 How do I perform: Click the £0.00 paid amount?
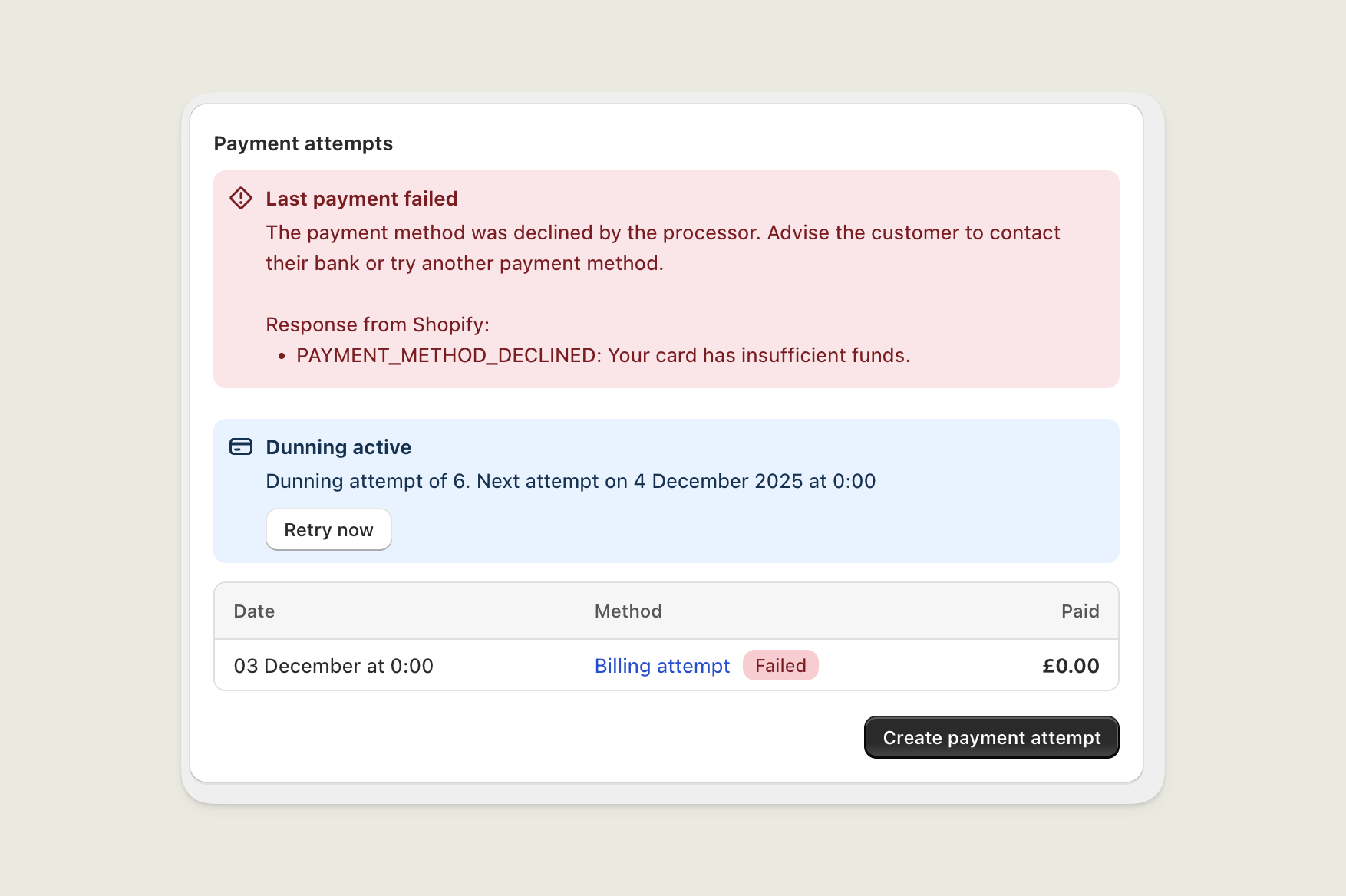[1070, 666]
